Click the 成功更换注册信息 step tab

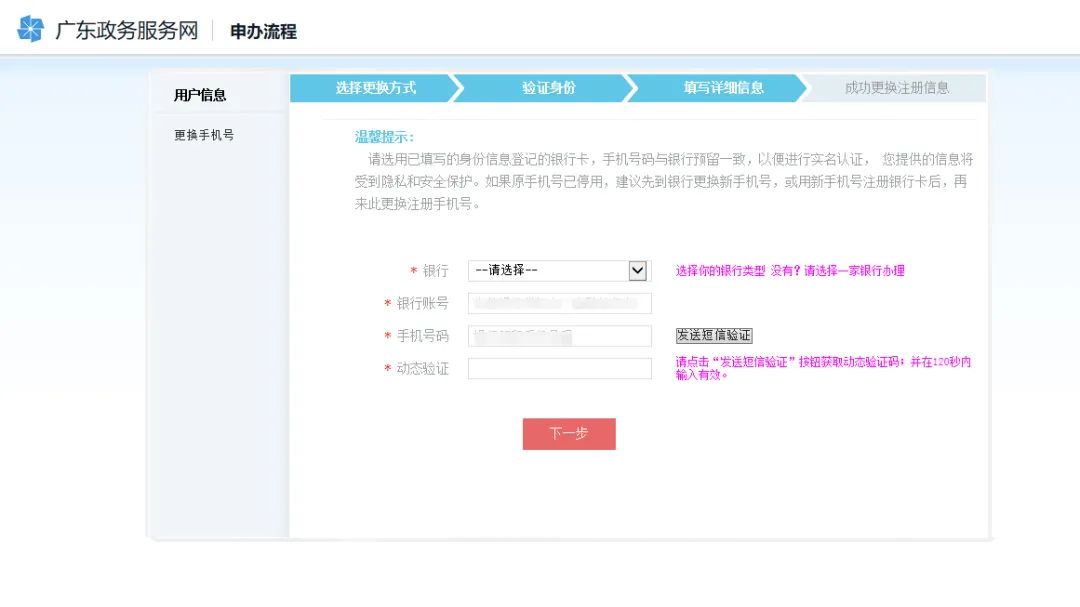(895, 89)
